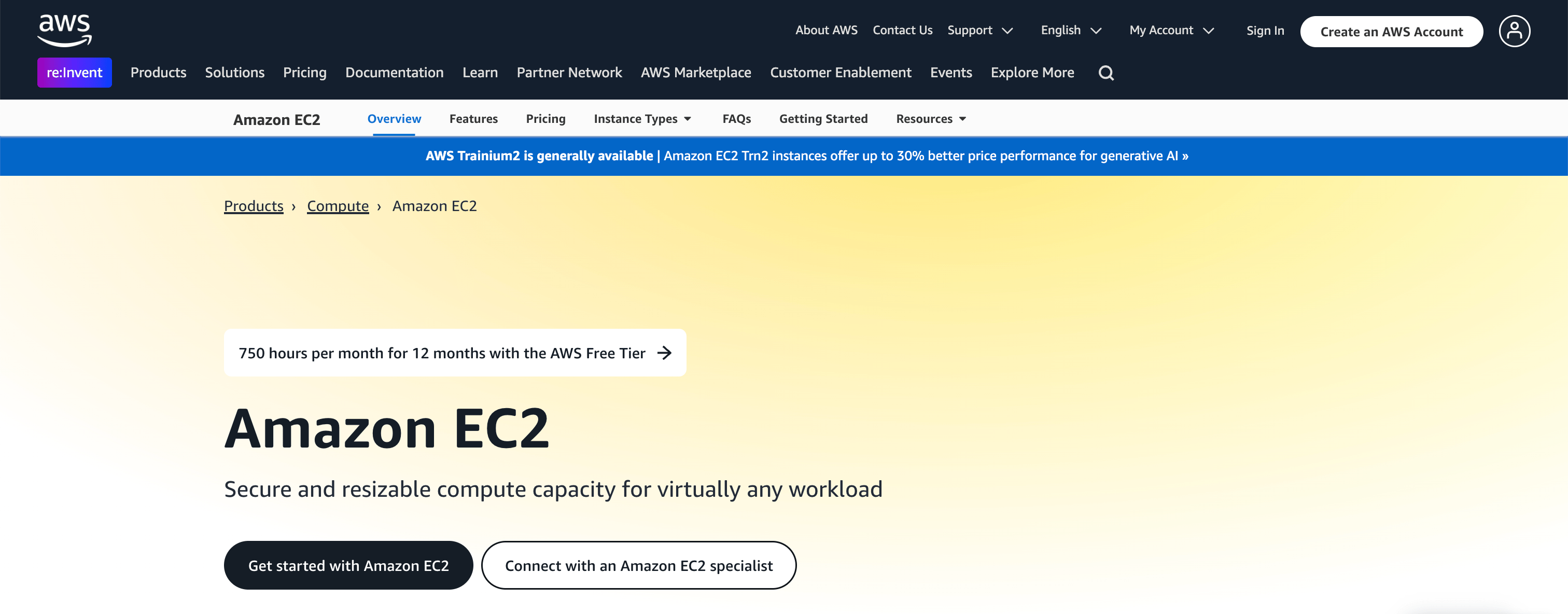Viewport: 1568px width, 614px height.
Task: Open the search magnifier icon
Action: (x=1106, y=73)
